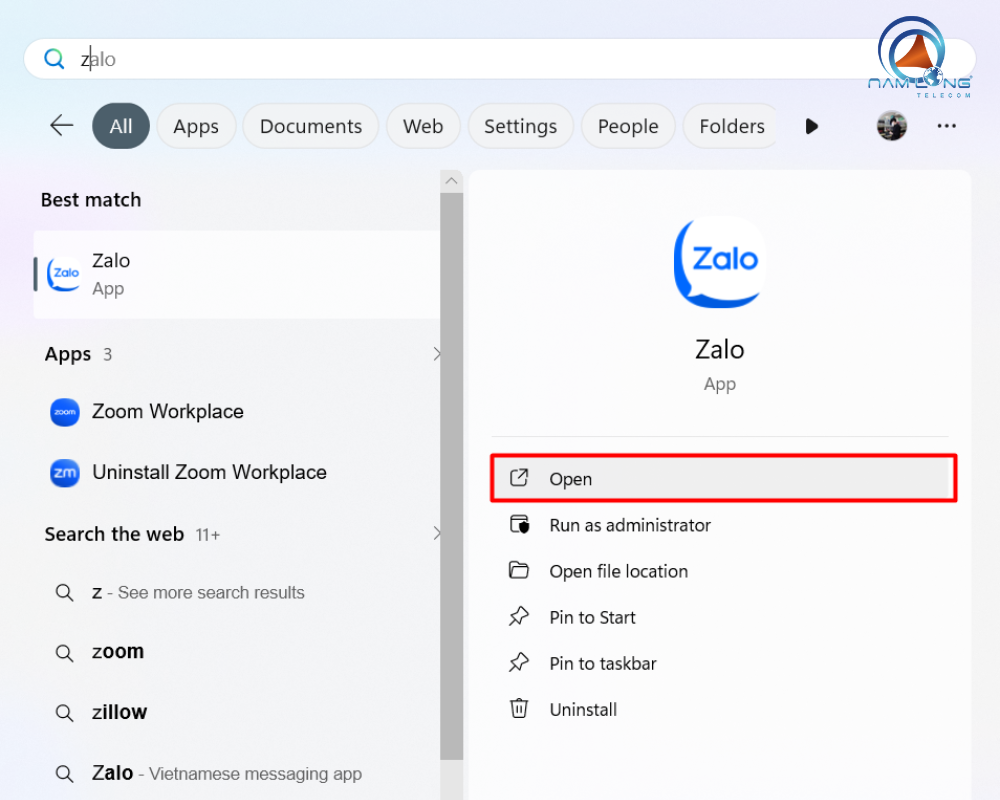Click the Pin to taskbar pin icon
This screenshot has width=1000, height=800.
(519, 662)
